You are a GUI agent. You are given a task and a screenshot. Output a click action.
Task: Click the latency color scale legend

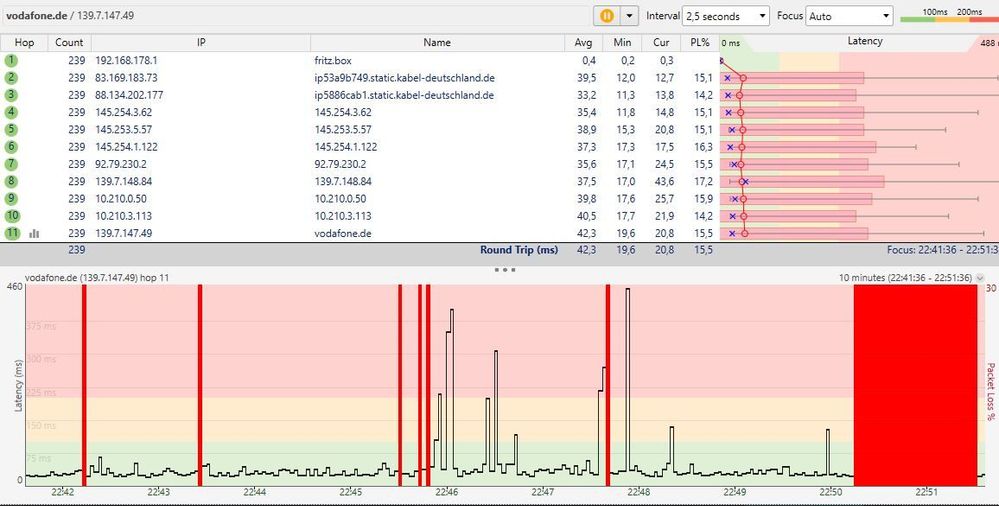949,16
